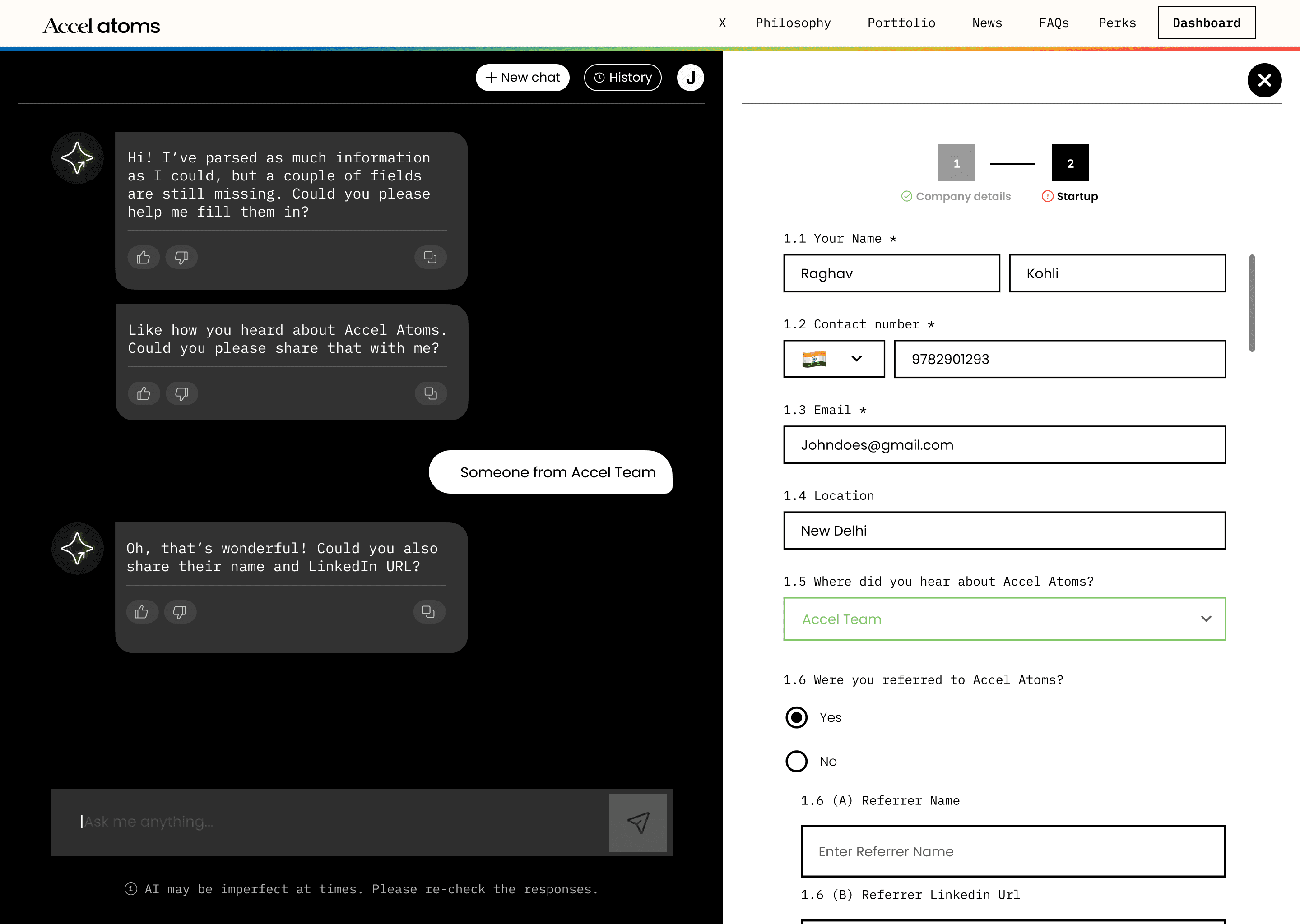
Task: Close the form panel with X icon
Action: pos(1264,80)
